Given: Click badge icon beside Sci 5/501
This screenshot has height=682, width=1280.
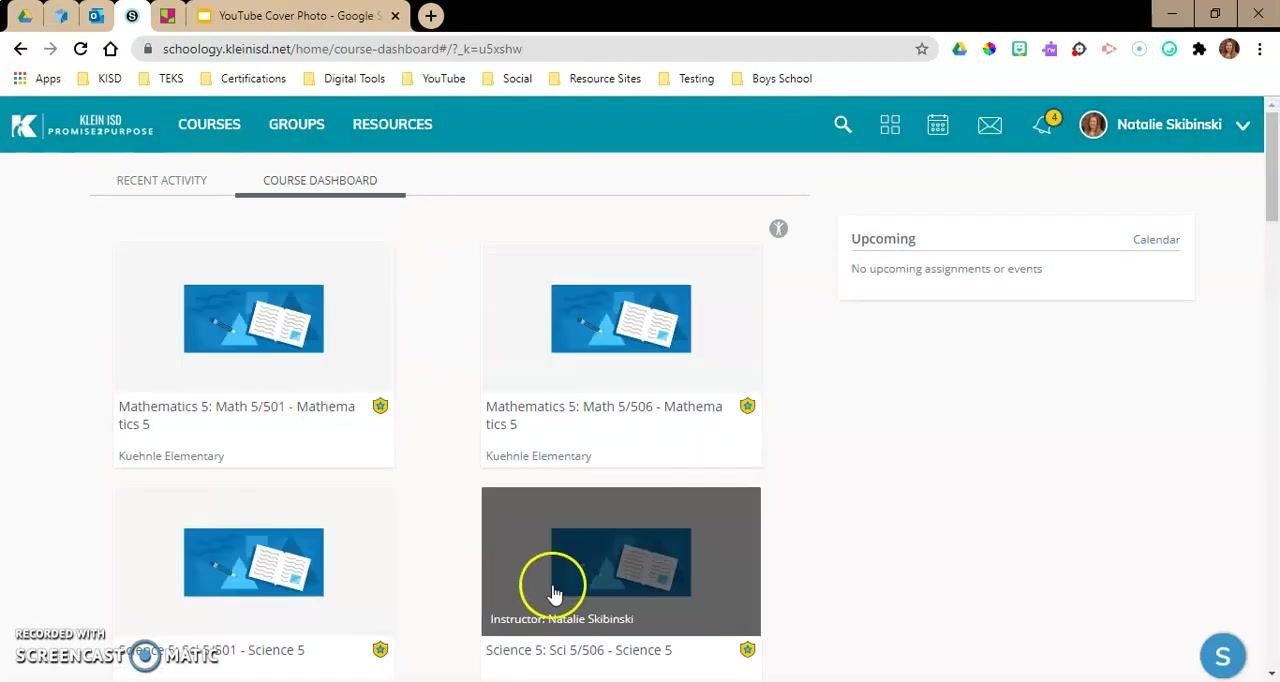Looking at the screenshot, I should 380,650.
